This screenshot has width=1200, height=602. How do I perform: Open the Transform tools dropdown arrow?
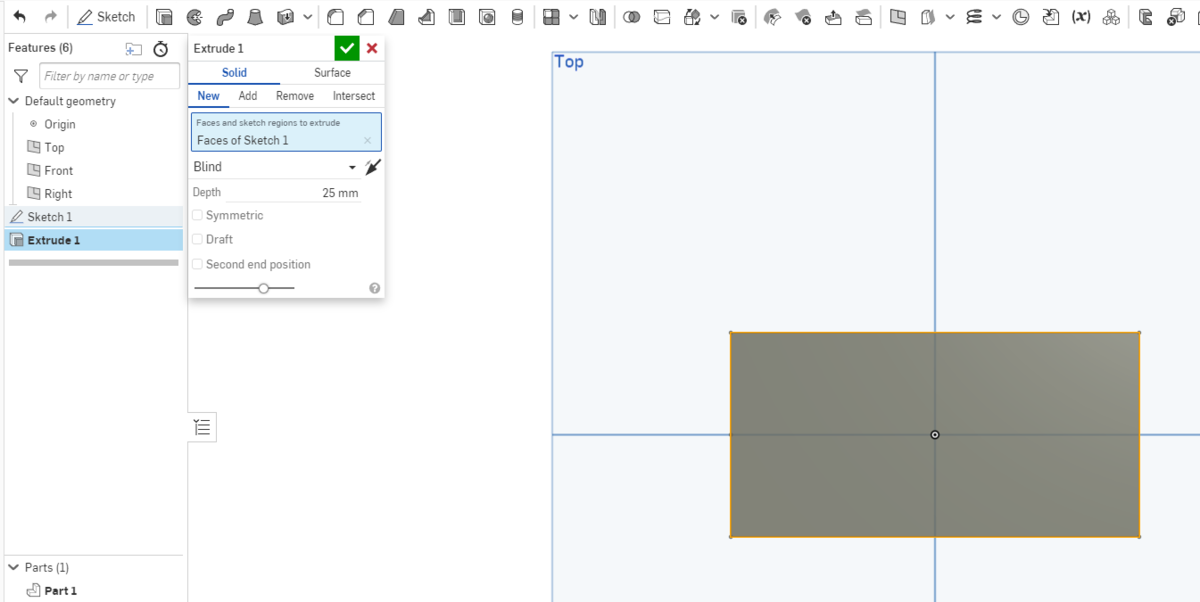[x=714, y=16]
